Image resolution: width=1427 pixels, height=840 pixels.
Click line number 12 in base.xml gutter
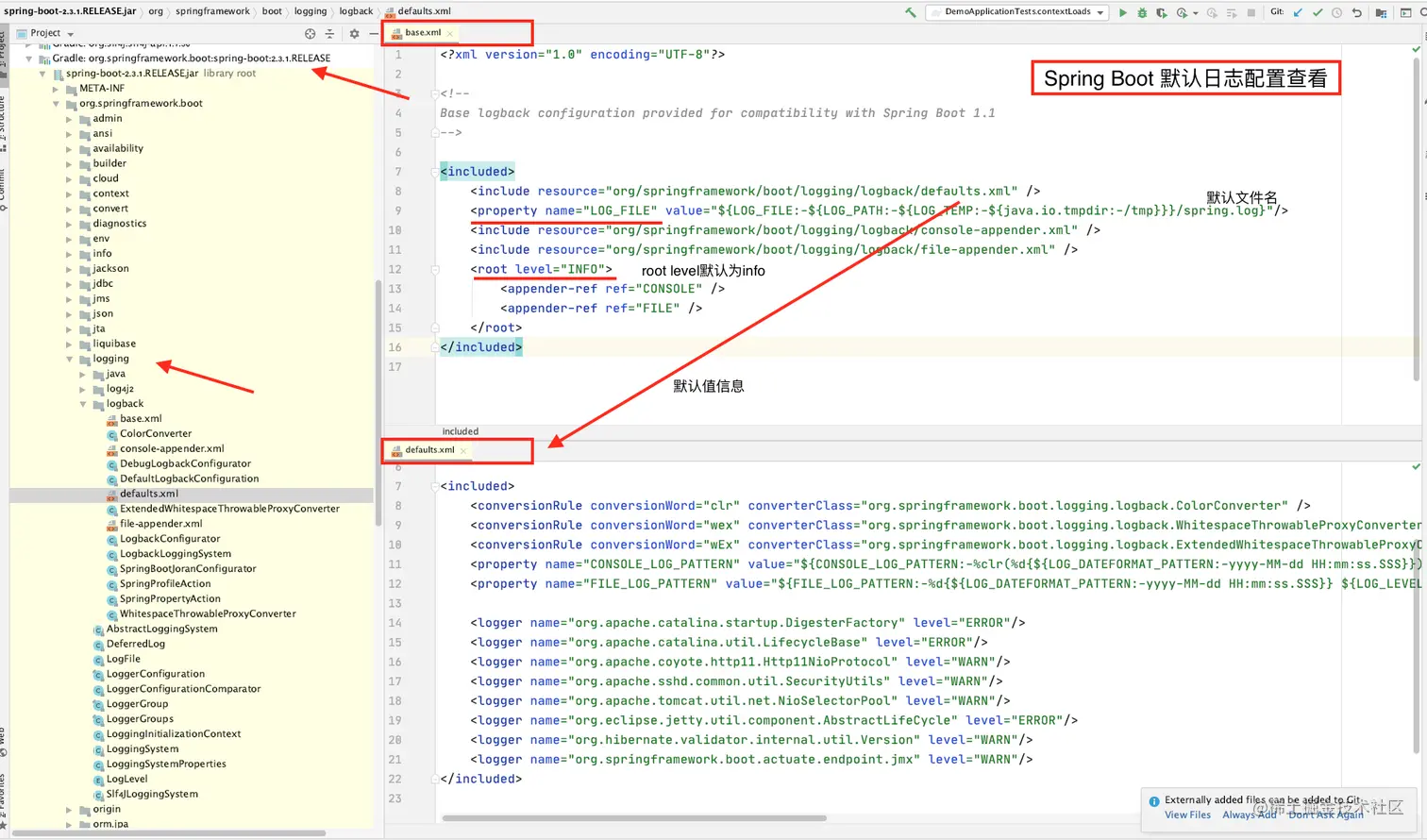[395, 270]
